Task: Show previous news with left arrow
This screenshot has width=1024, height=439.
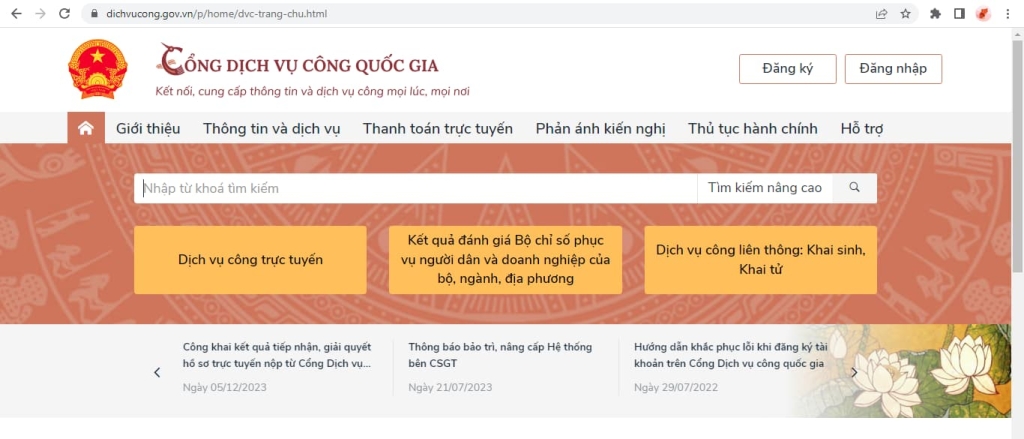Action: tap(157, 372)
